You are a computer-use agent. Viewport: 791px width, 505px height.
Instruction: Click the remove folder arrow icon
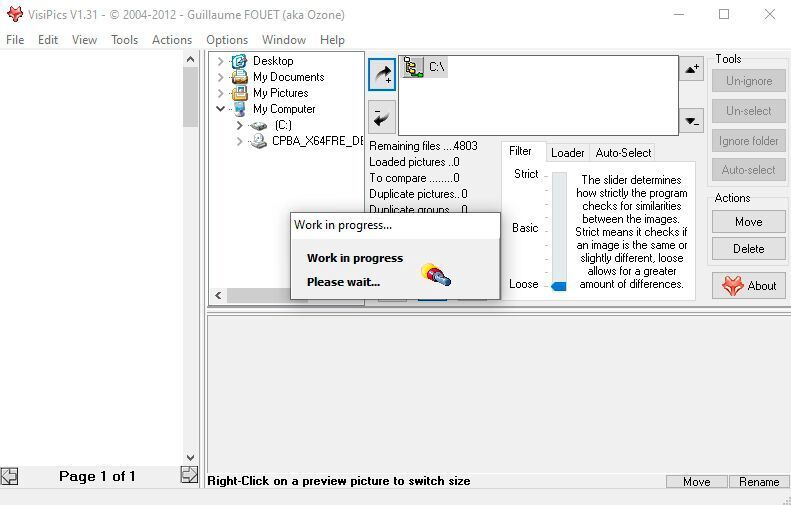(x=382, y=117)
